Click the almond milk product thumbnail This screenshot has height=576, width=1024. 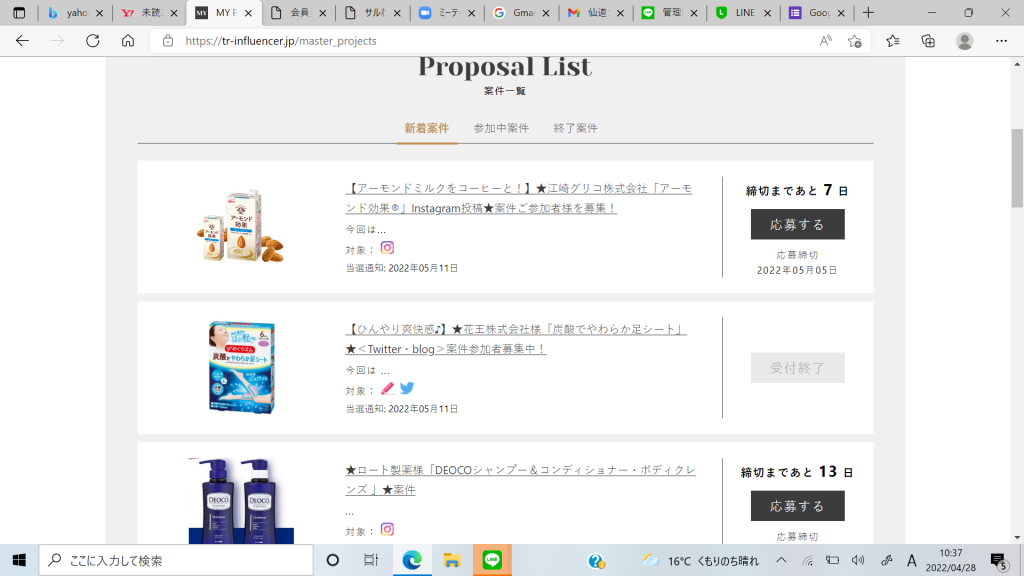tap(241, 226)
